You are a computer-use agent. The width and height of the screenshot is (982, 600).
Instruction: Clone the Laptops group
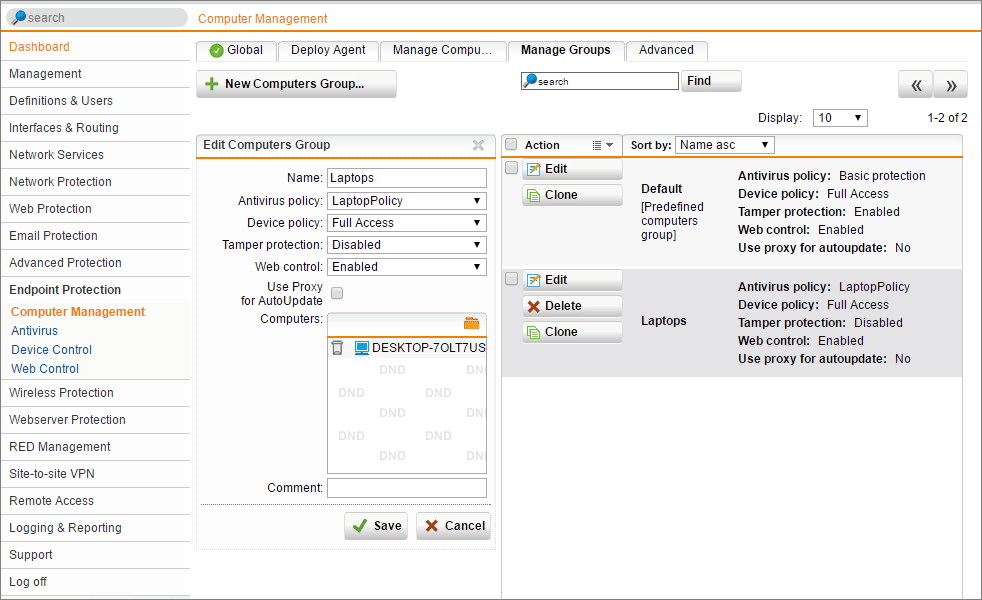point(572,332)
